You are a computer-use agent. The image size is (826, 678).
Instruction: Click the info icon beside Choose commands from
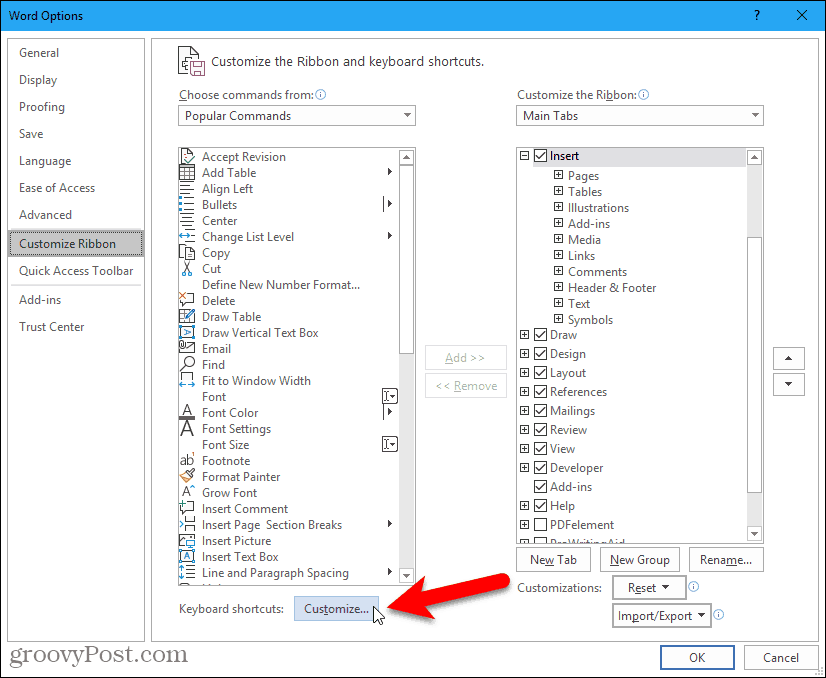point(320,95)
